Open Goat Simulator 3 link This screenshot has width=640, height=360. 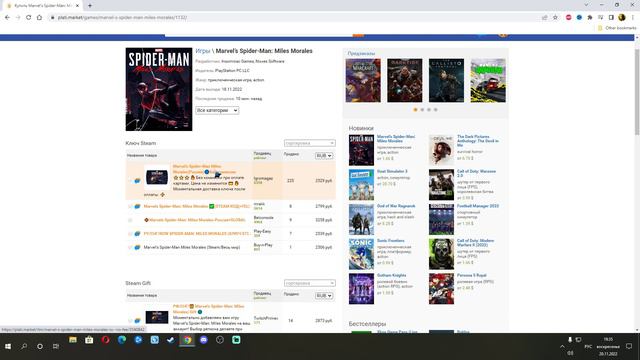pyautogui.click(x=392, y=171)
